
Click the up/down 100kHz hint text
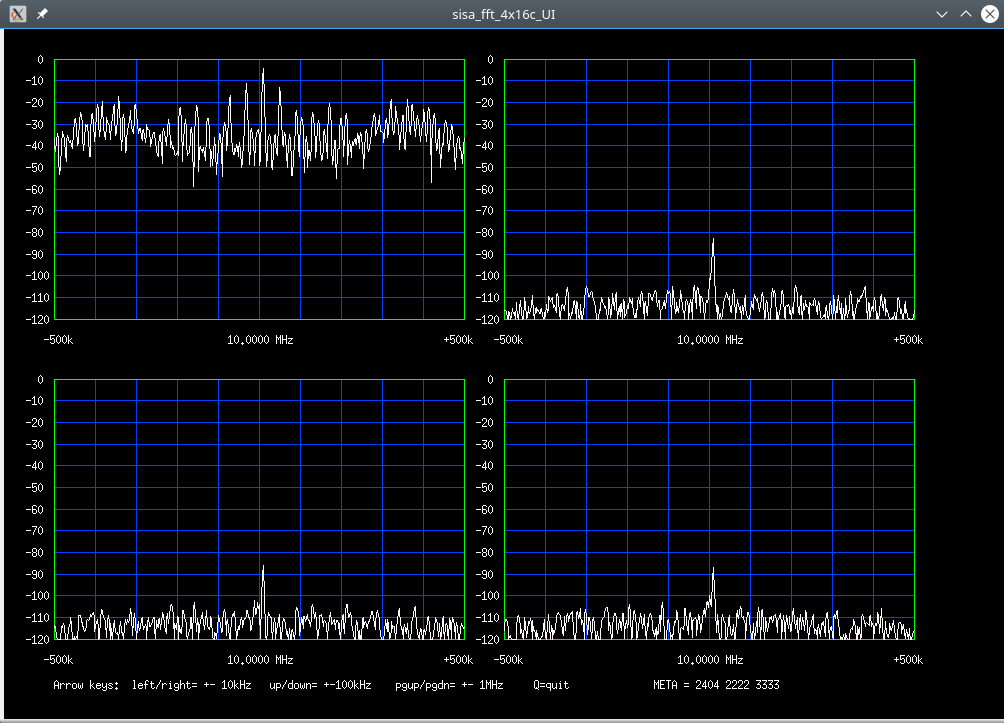(320, 685)
